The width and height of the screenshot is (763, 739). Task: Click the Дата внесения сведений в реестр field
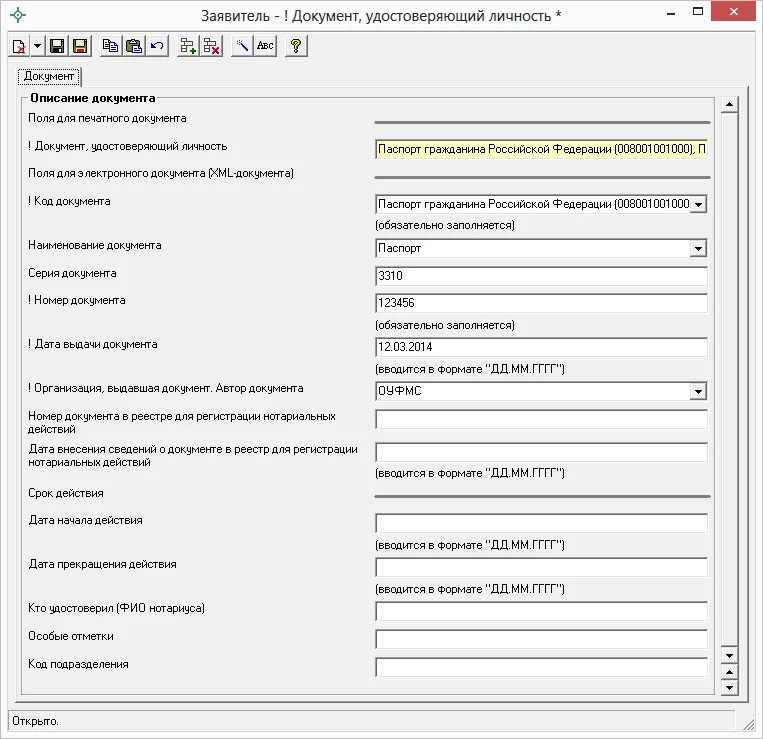(541, 452)
